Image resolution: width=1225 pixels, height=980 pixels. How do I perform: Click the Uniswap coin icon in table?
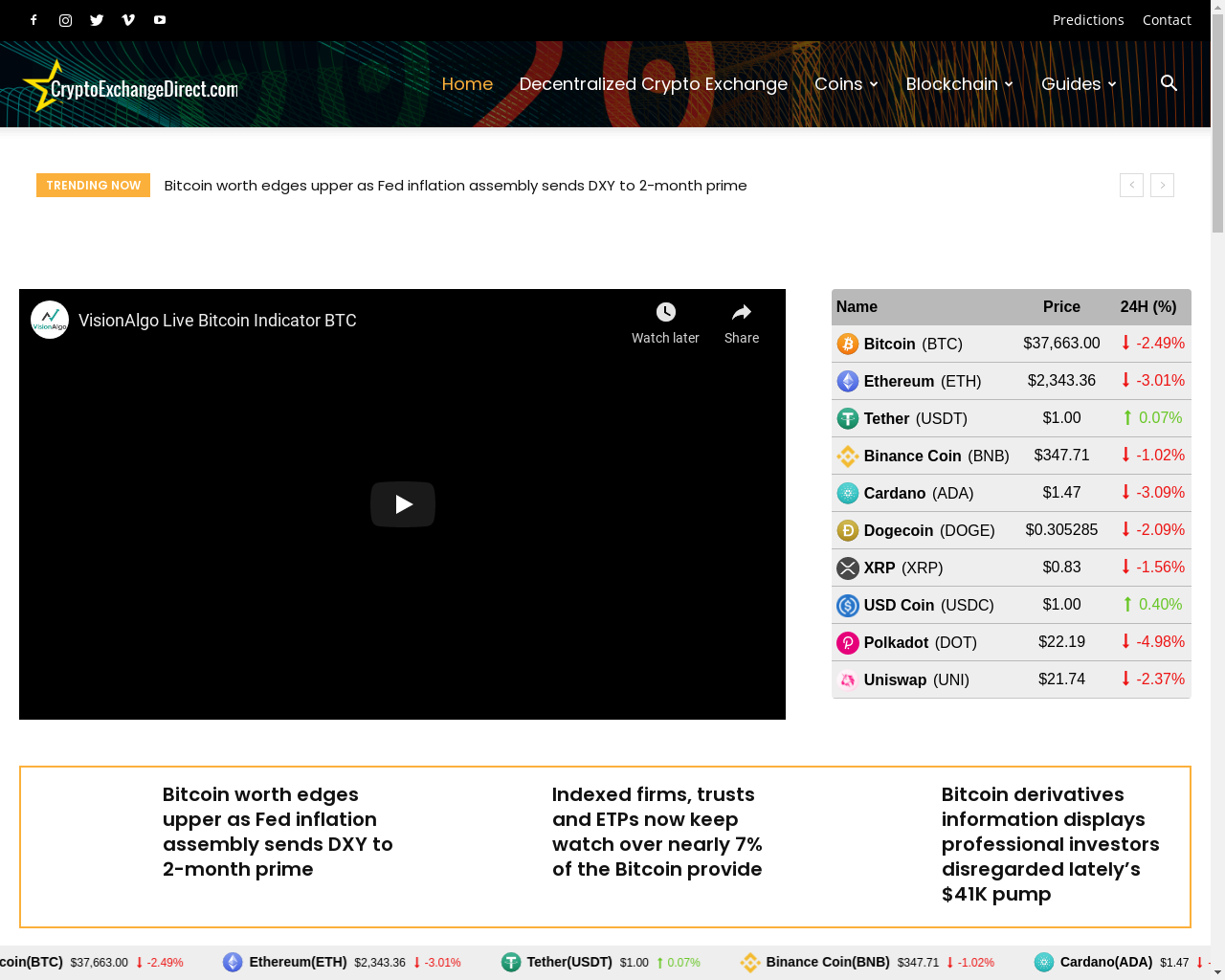tap(848, 679)
